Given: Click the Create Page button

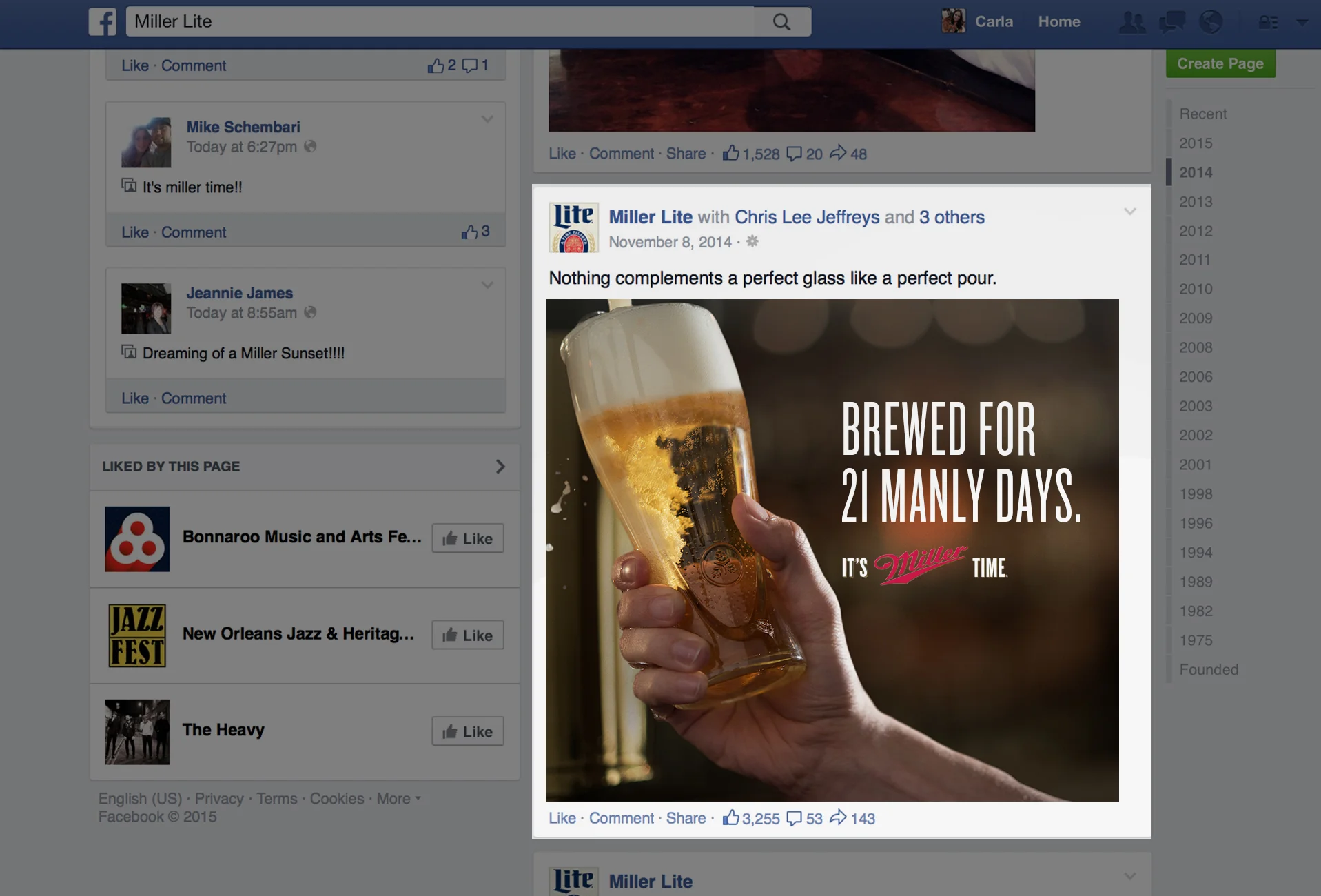Looking at the screenshot, I should pyautogui.click(x=1220, y=63).
